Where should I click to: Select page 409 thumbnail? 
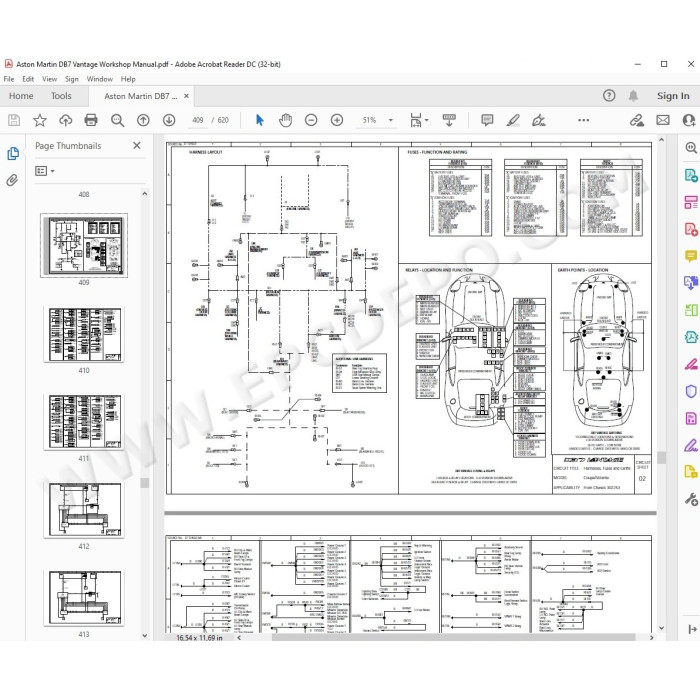84,246
